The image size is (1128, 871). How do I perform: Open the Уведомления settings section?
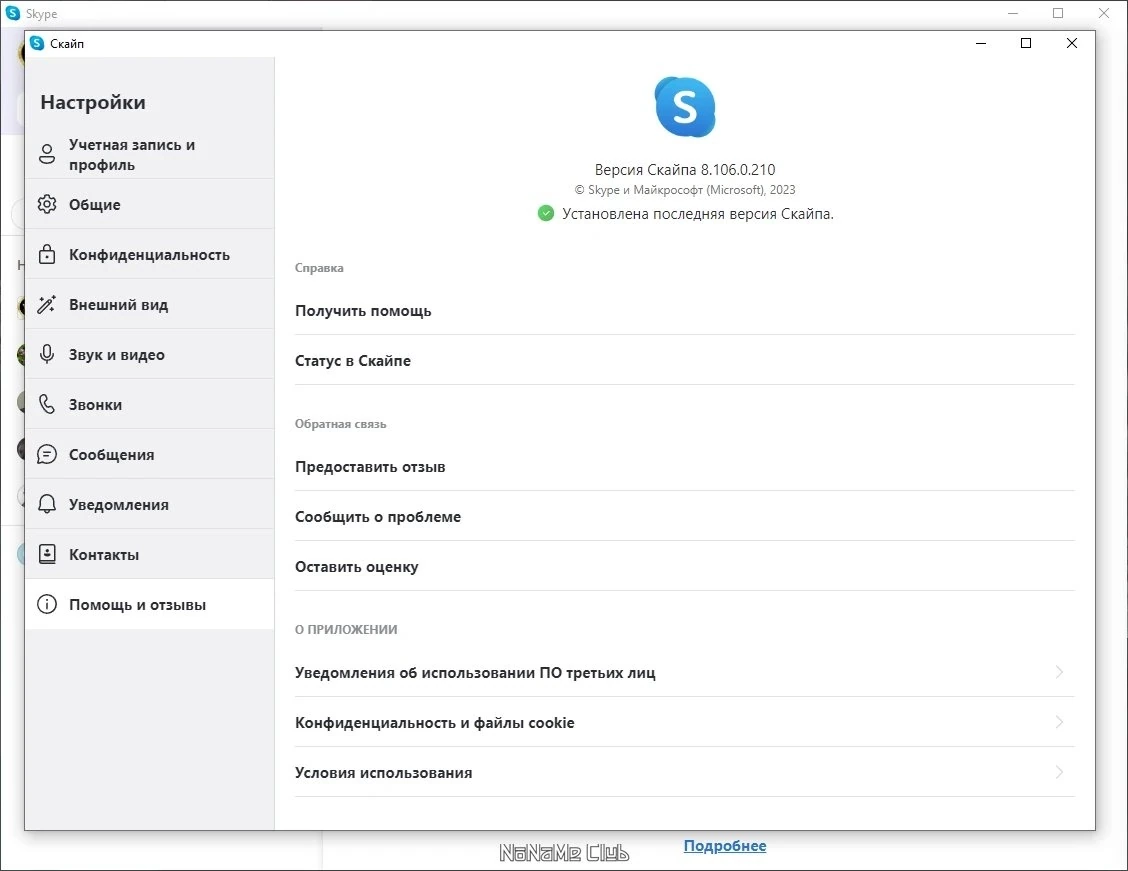coord(150,504)
